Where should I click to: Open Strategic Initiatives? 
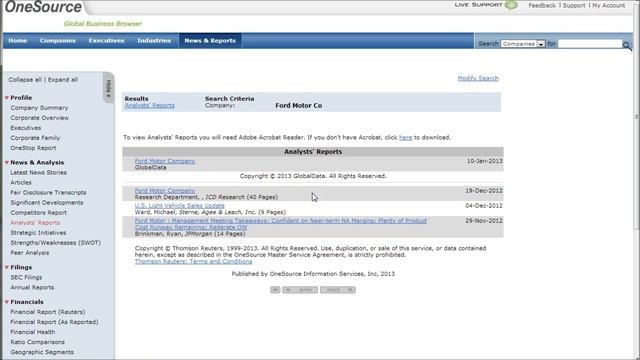coord(38,233)
